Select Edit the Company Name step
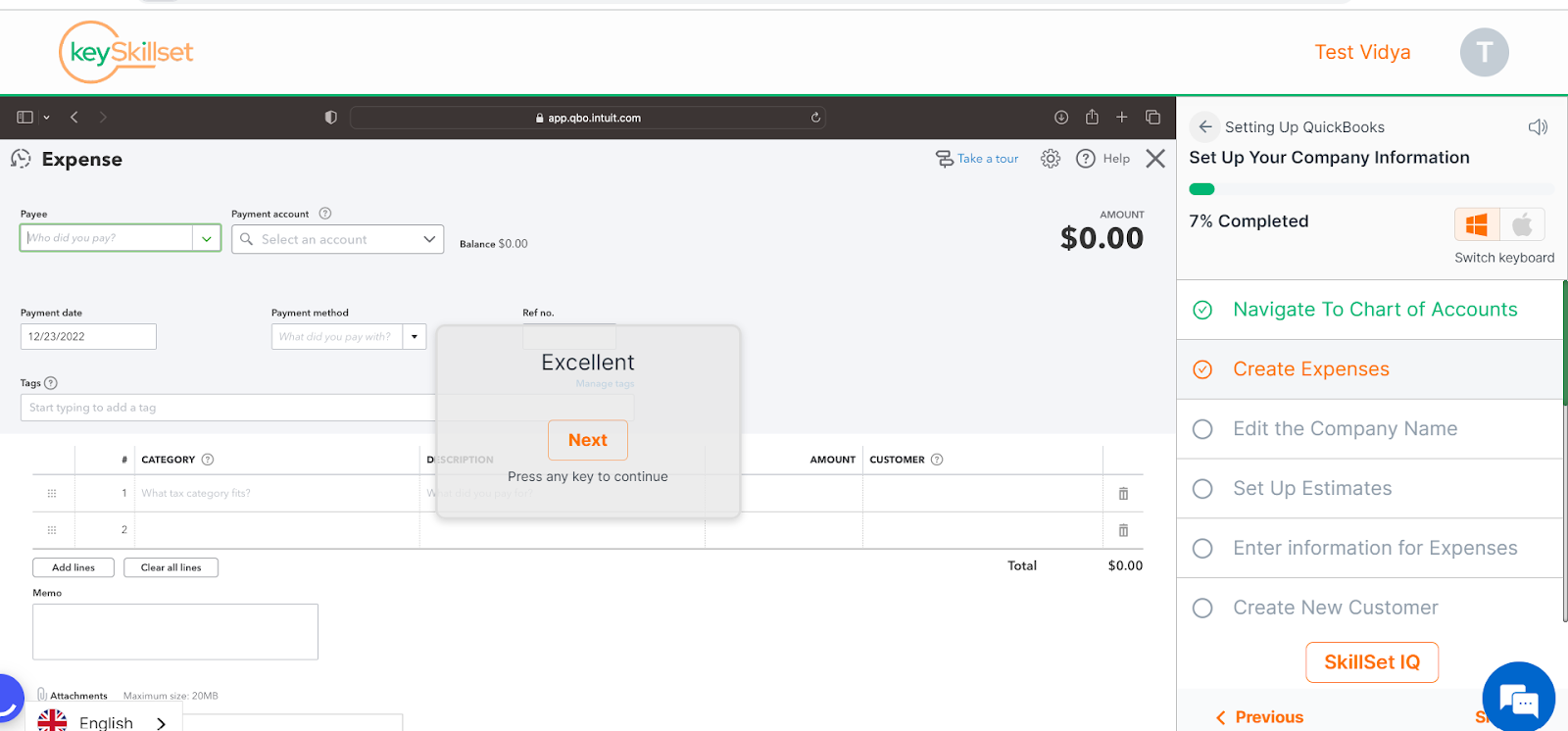Screen dimensions: 1568x731 (x=1369, y=429)
